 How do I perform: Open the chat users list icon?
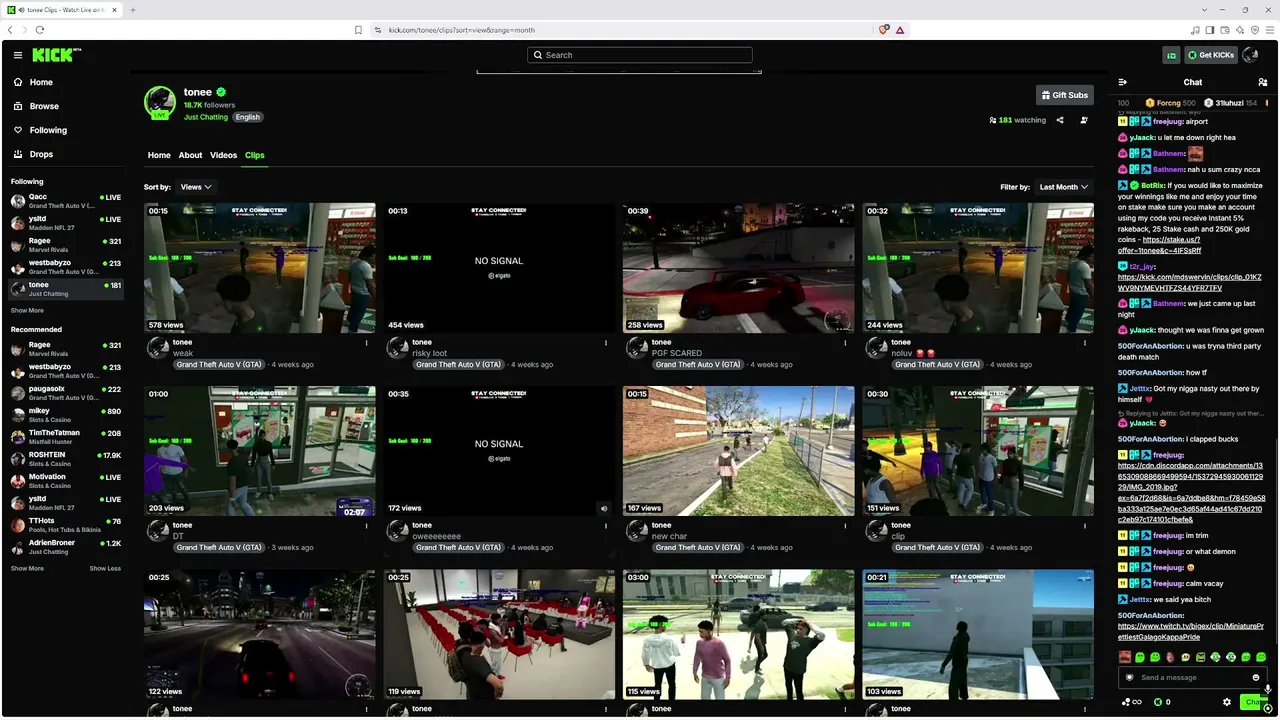tap(1262, 82)
